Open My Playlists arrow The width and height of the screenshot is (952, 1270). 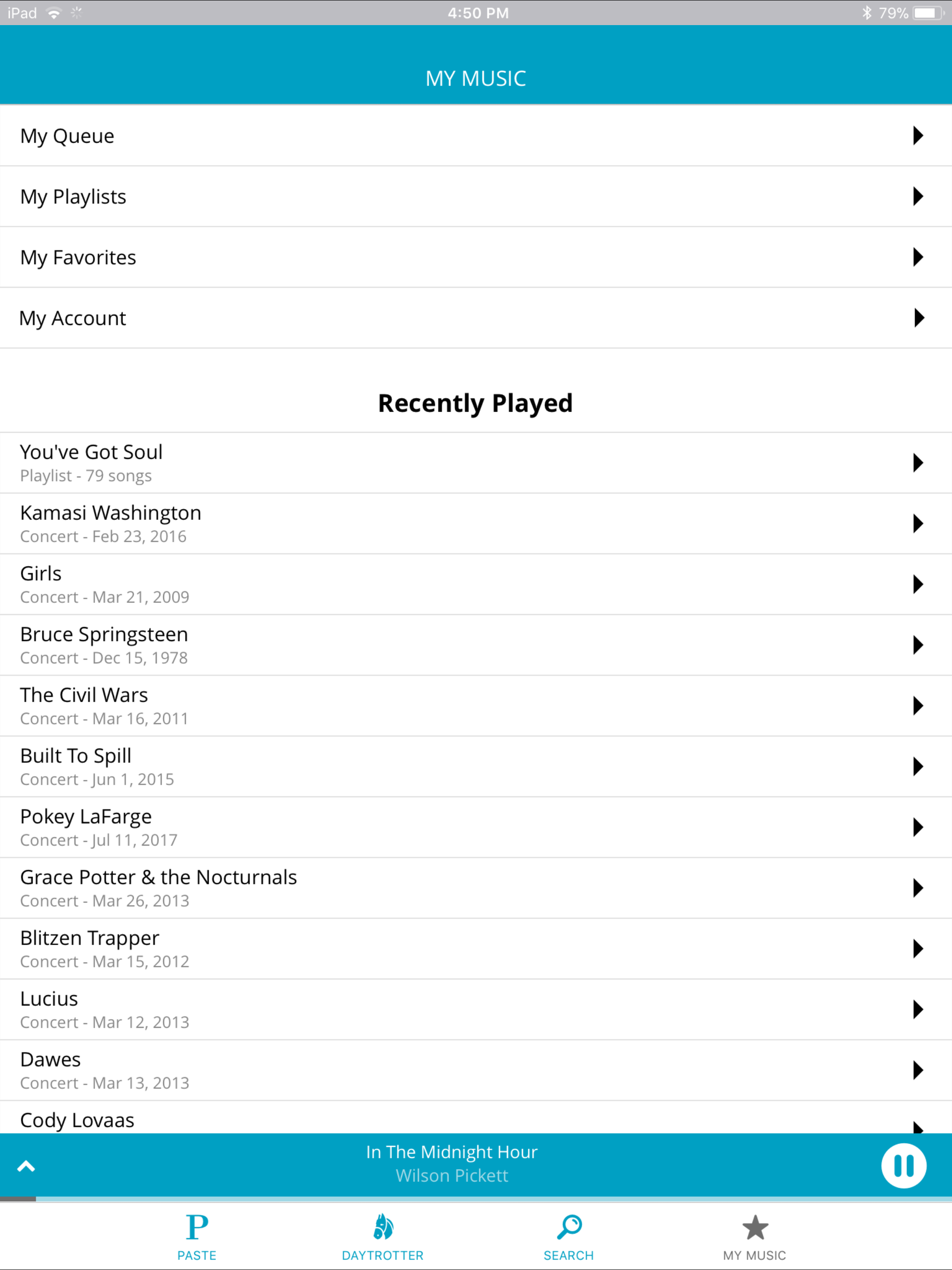coord(918,196)
